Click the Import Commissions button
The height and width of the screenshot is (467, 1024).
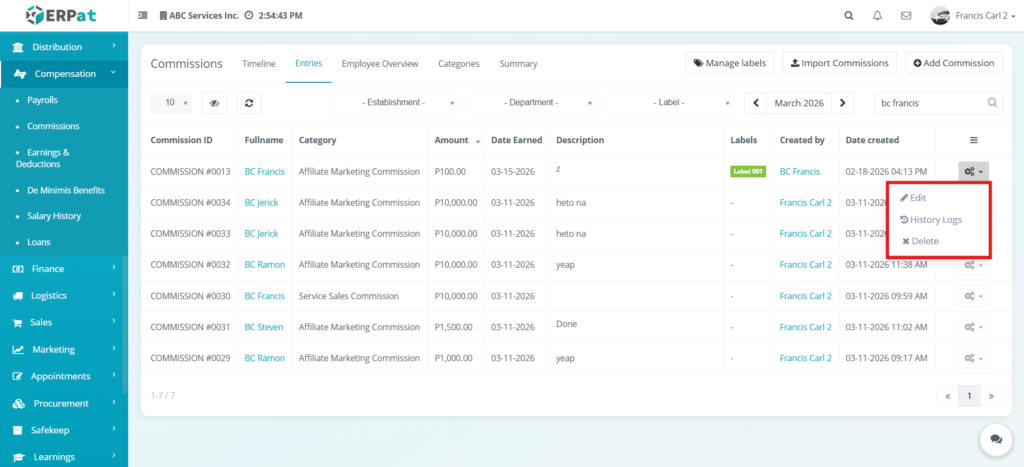click(839, 63)
